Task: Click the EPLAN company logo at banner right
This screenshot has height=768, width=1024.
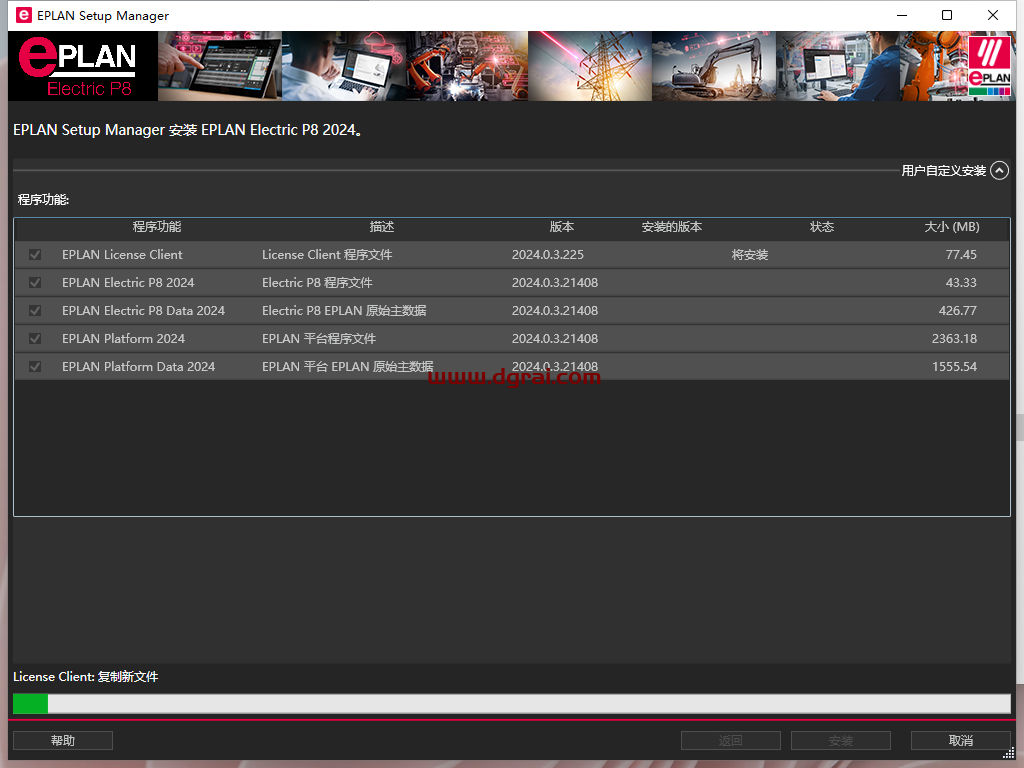Action: click(x=989, y=65)
